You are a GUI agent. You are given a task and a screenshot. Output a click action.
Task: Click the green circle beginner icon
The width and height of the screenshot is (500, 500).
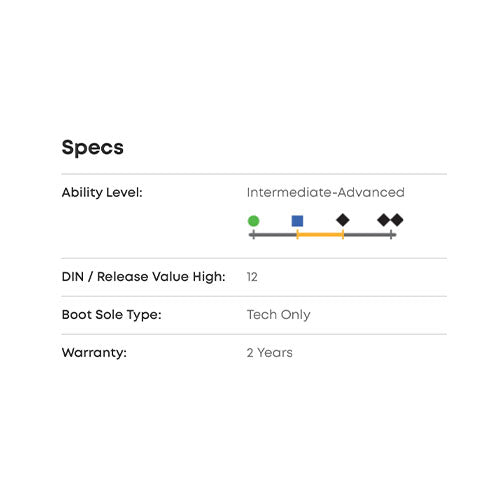pyautogui.click(x=253, y=221)
